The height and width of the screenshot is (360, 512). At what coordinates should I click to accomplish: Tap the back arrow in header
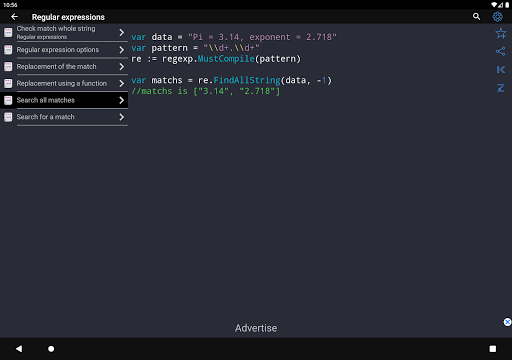[x=14, y=17]
